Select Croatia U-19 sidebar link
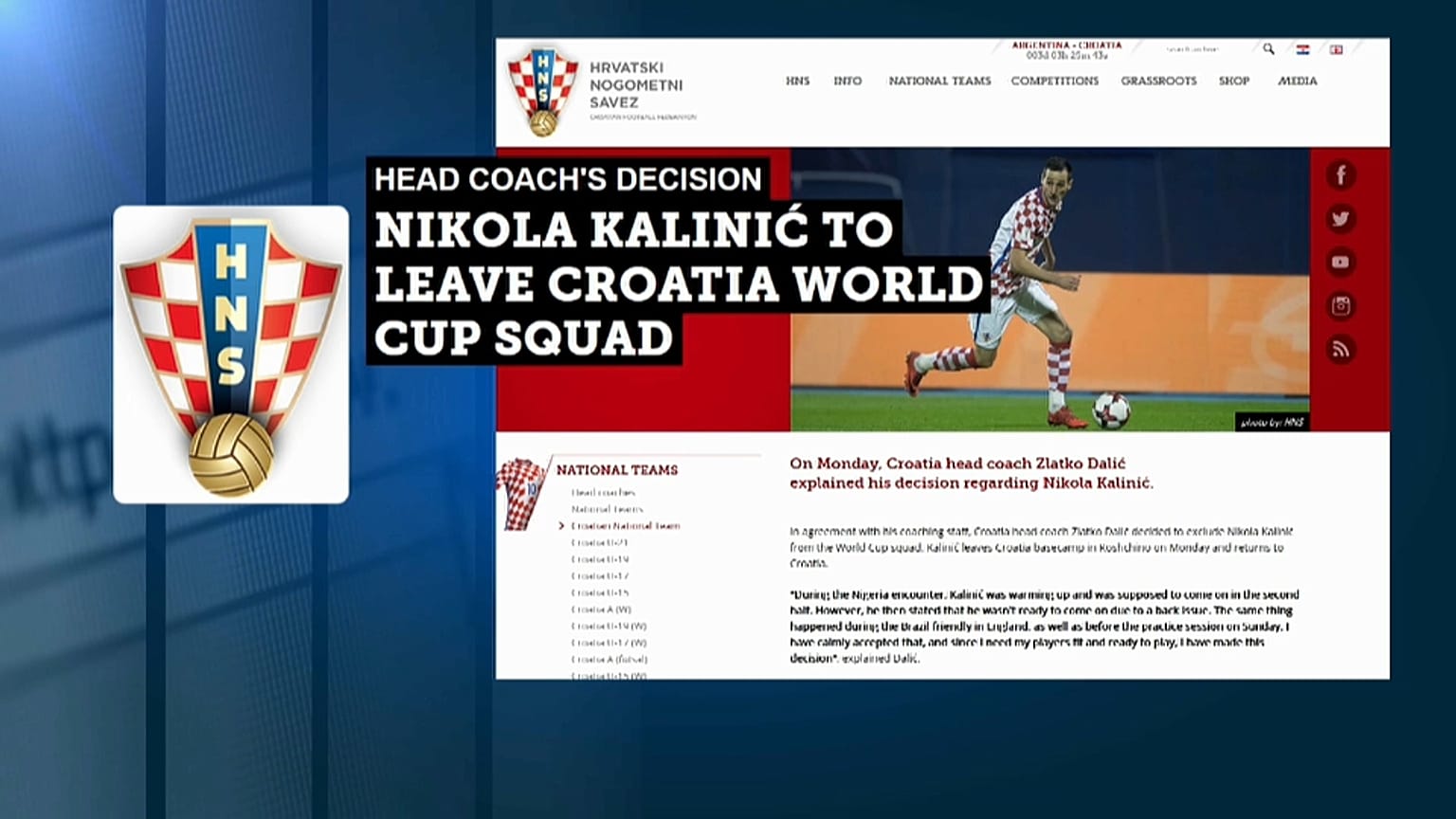Viewport: 1456px width, 819px height. click(x=599, y=559)
